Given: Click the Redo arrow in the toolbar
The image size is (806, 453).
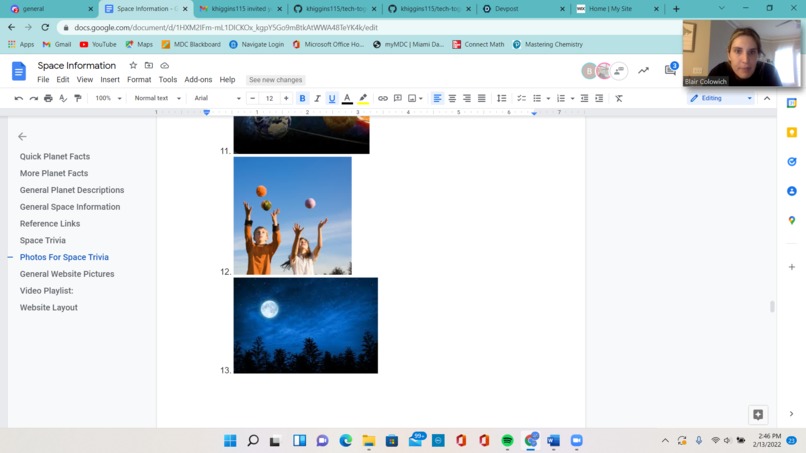Looking at the screenshot, I should [33, 98].
